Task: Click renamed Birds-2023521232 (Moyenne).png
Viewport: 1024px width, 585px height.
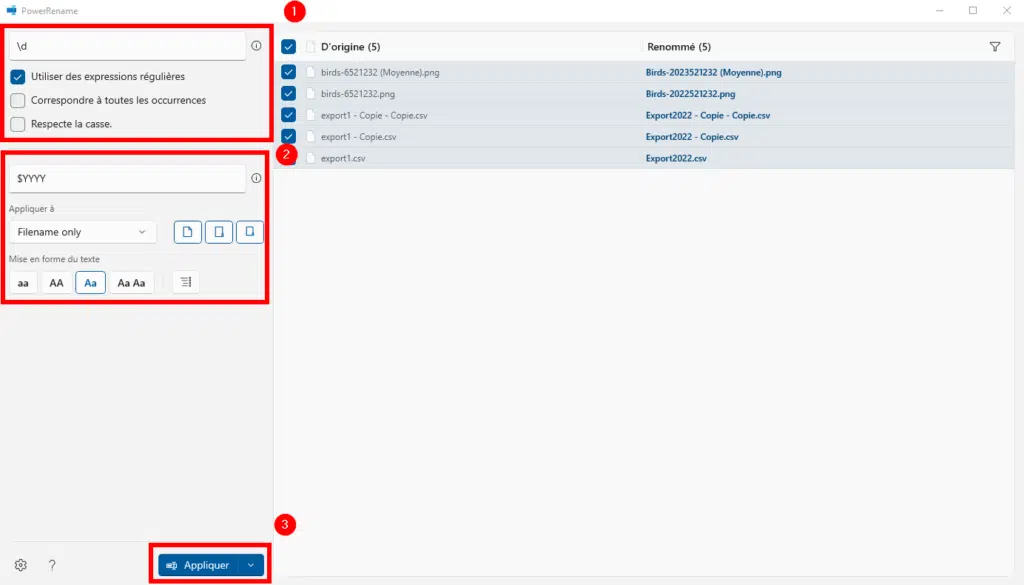Action: tap(714, 72)
